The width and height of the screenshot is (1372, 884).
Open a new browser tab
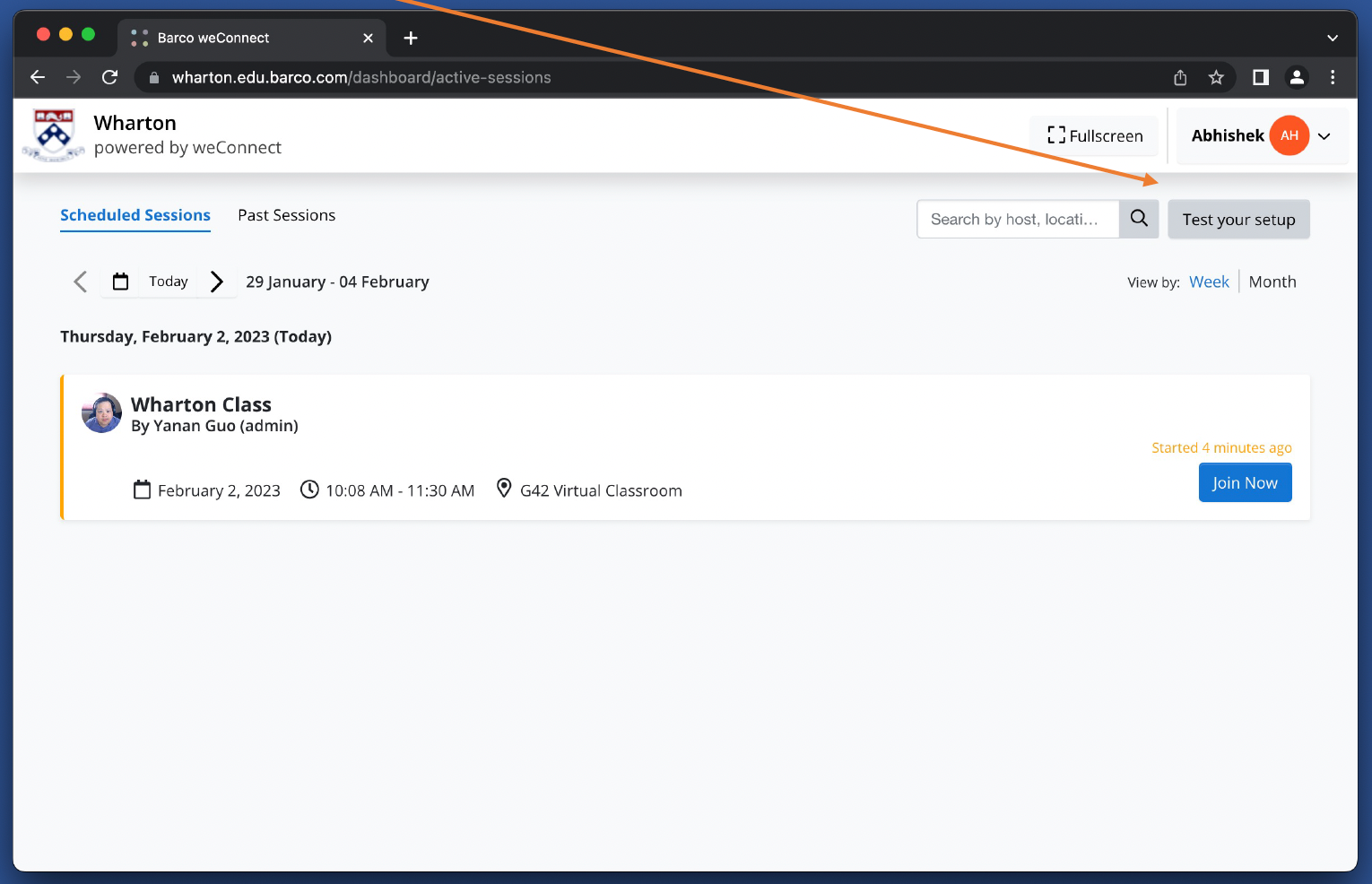click(411, 38)
